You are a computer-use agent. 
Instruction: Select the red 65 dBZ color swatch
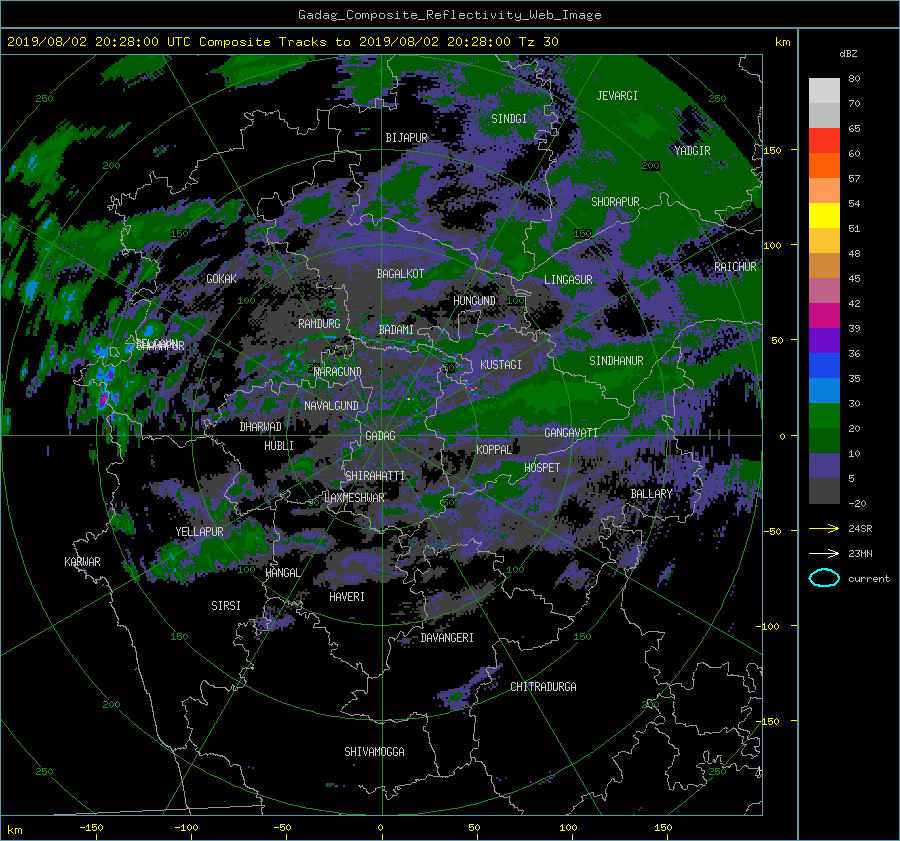tap(824, 140)
